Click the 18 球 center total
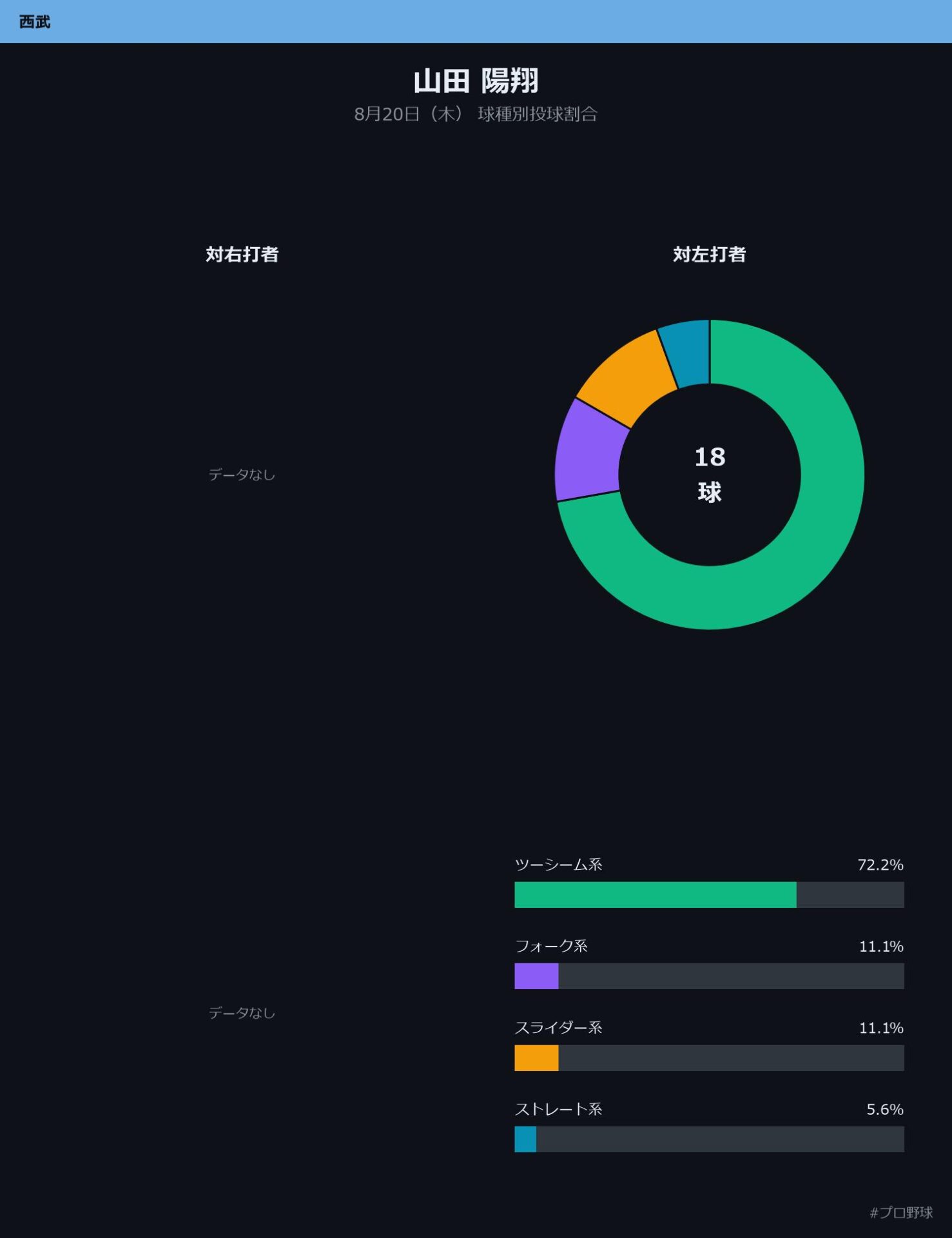The height and width of the screenshot is (1238, 952). (710, 475)
